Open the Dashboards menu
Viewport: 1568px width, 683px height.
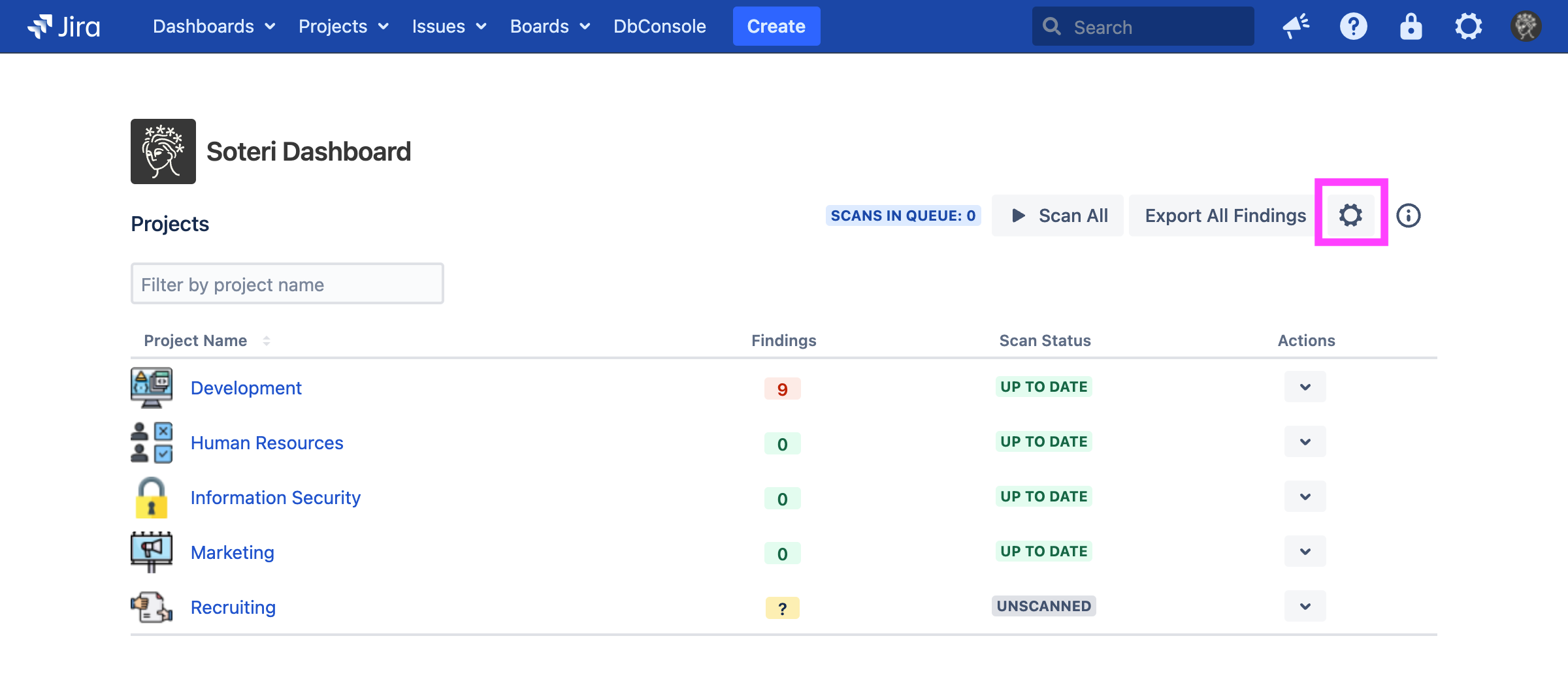point(213,27)
